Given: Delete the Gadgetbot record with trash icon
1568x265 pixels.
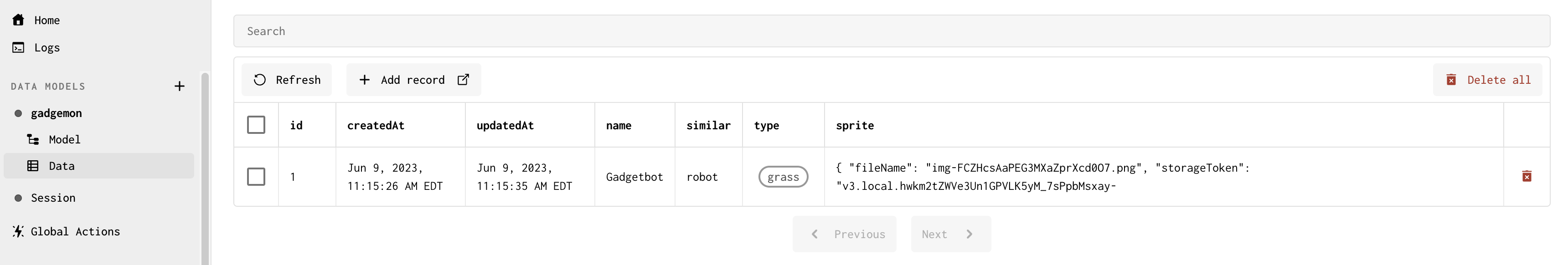Looking at the screenshot, I should (x=1527, y=176).
